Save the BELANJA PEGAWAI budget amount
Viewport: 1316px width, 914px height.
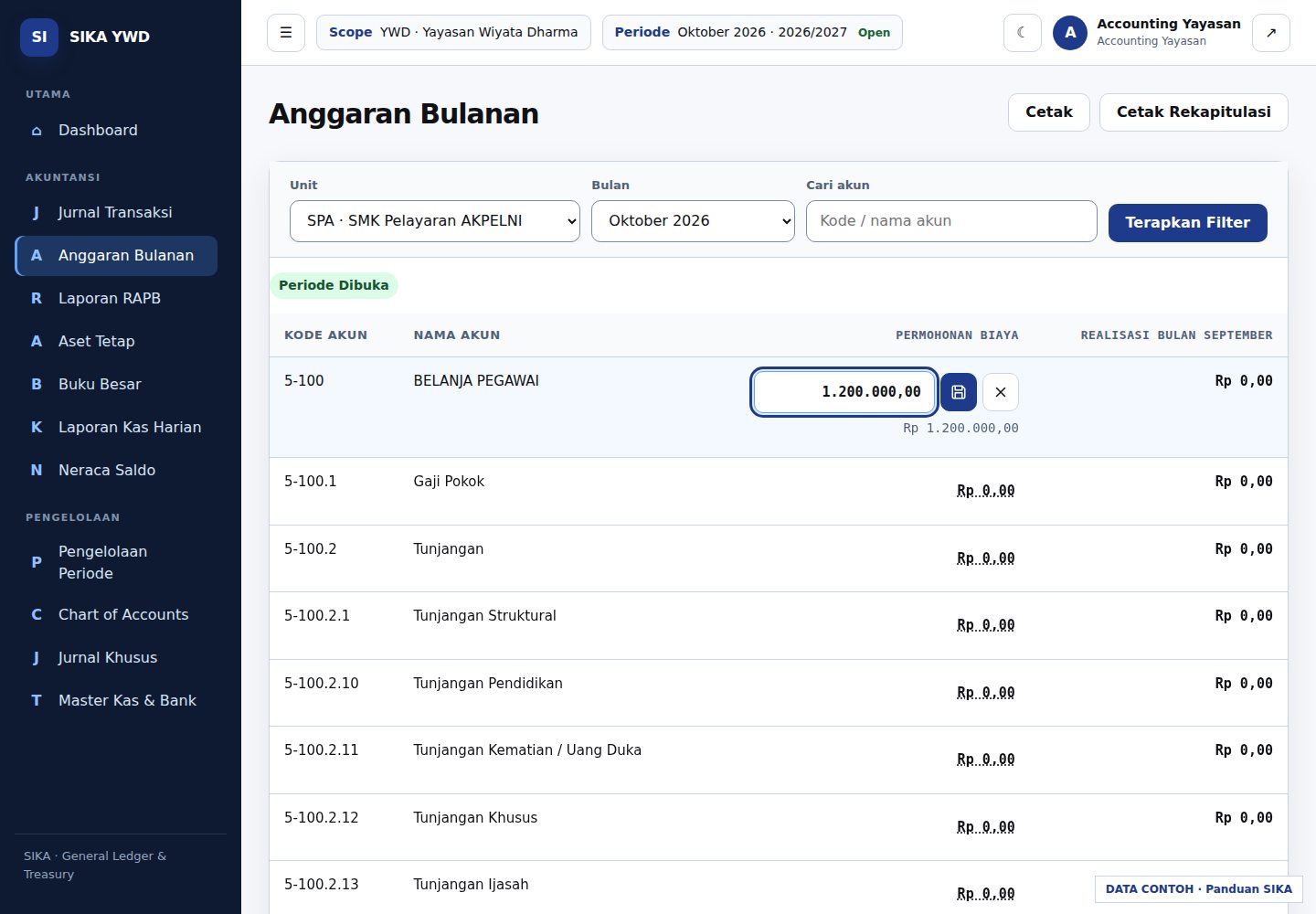959,392
